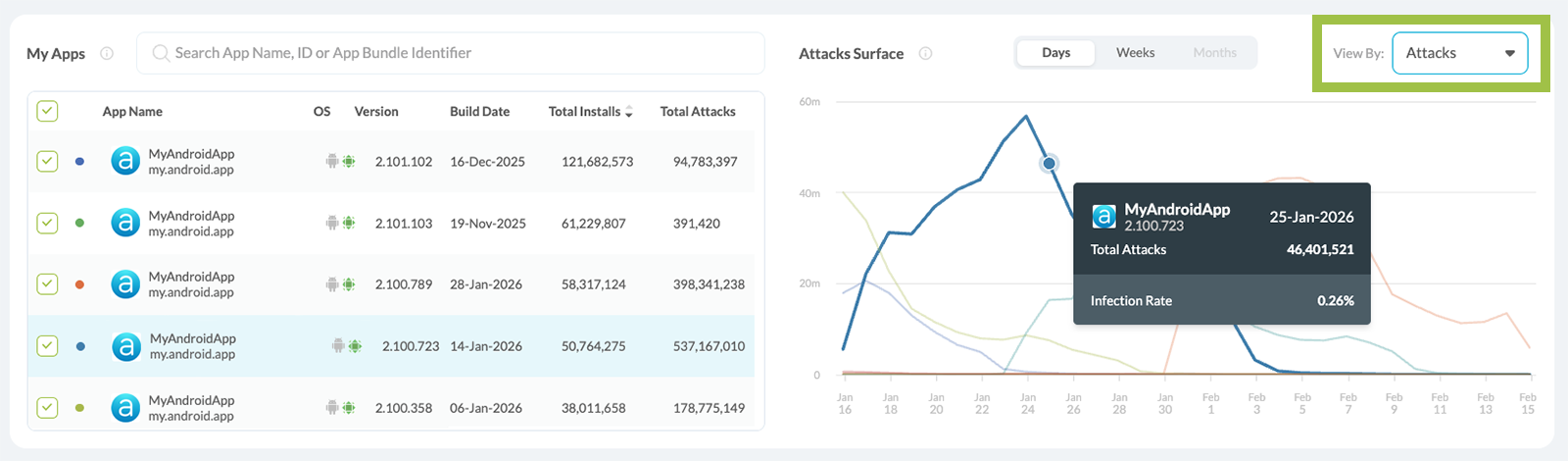The width and height of the screenshot is (1568, 461).
Task: Click into the Search App Name field
Action: tap(461, 53)
